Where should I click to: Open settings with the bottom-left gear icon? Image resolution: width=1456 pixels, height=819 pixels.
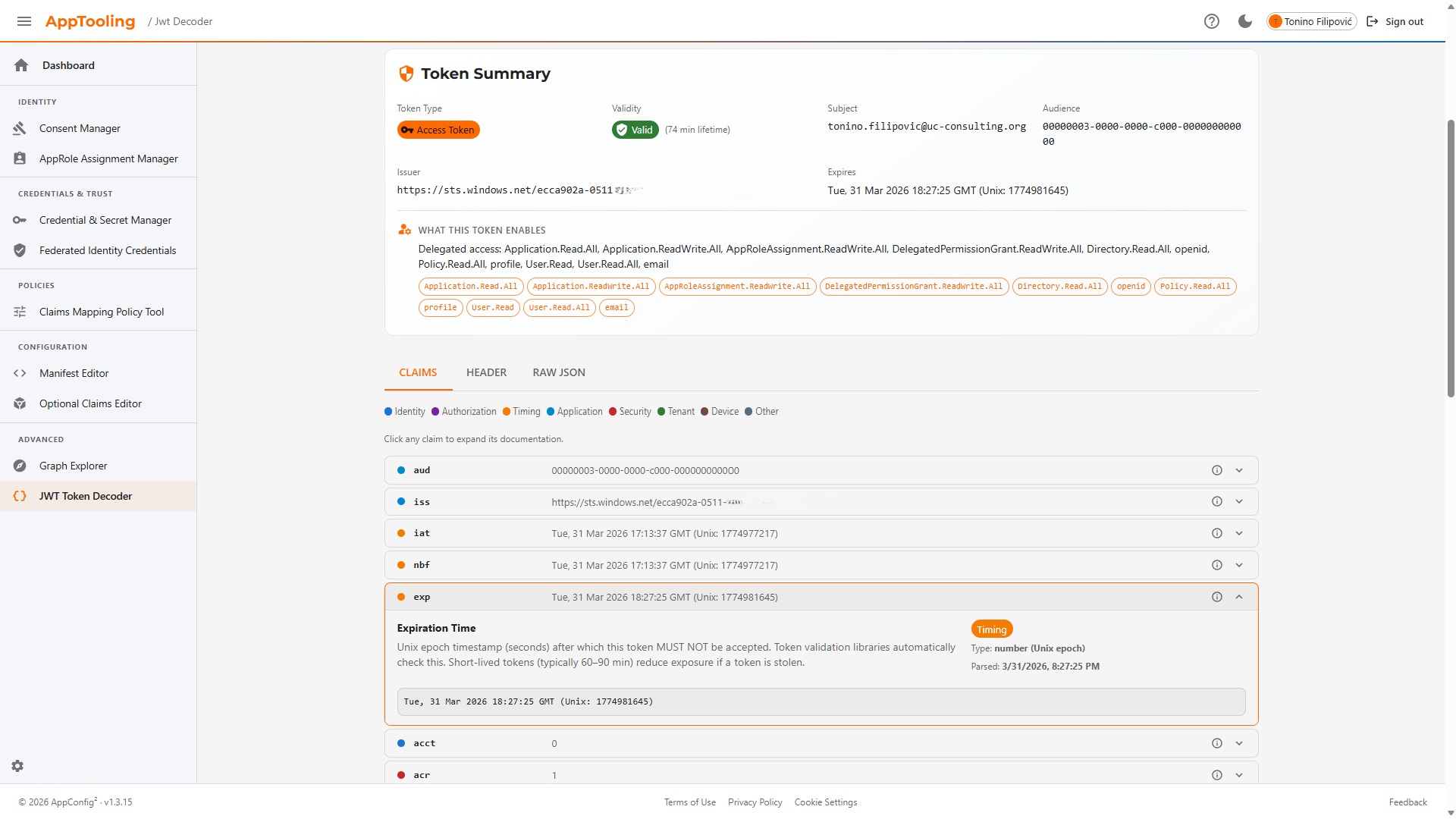pos(17,766)
